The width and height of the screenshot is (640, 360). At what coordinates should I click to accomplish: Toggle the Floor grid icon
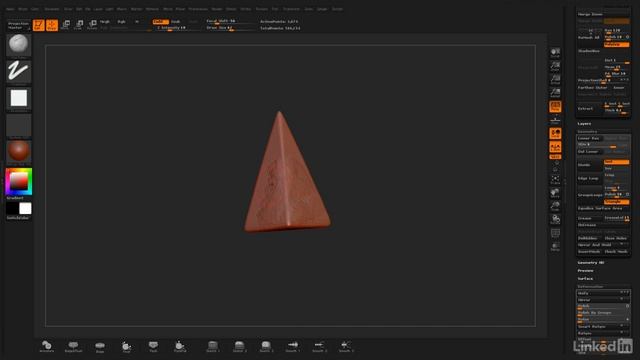555,120
